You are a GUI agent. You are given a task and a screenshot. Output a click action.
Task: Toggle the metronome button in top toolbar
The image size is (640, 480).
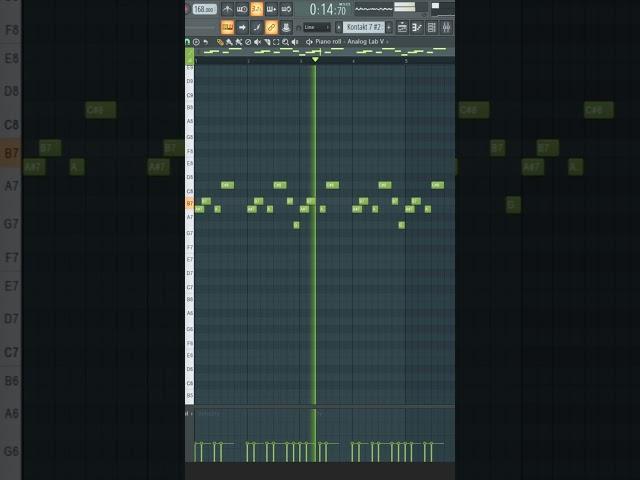coord(227,9)
